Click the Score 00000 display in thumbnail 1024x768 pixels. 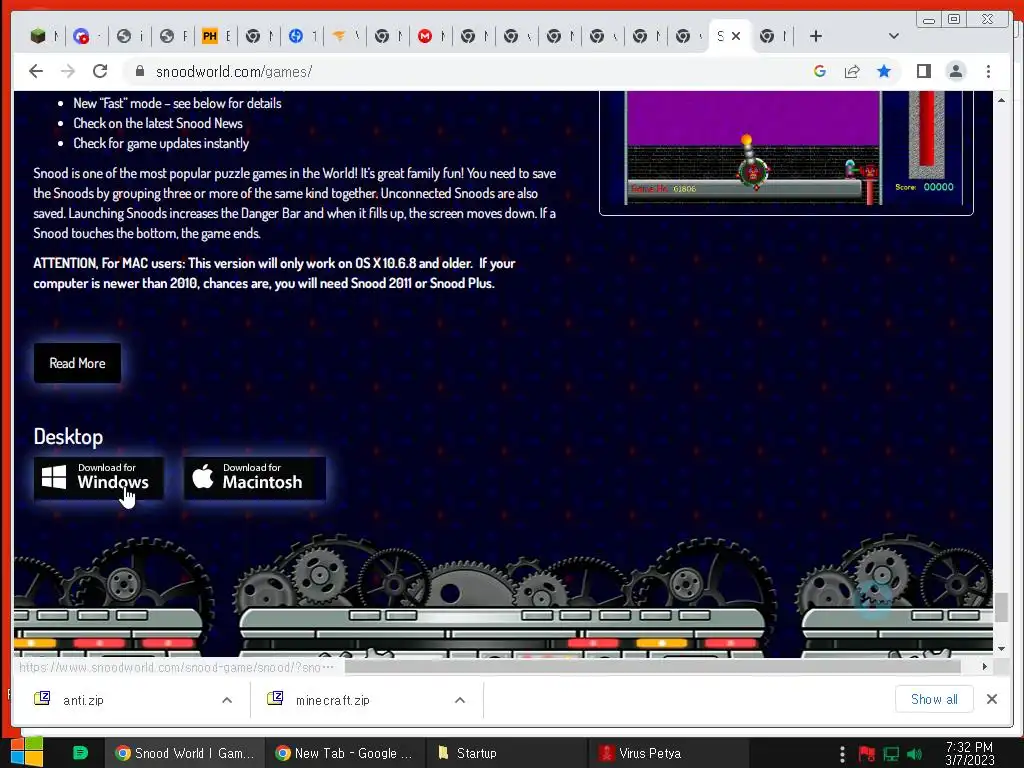pos(924,187)
